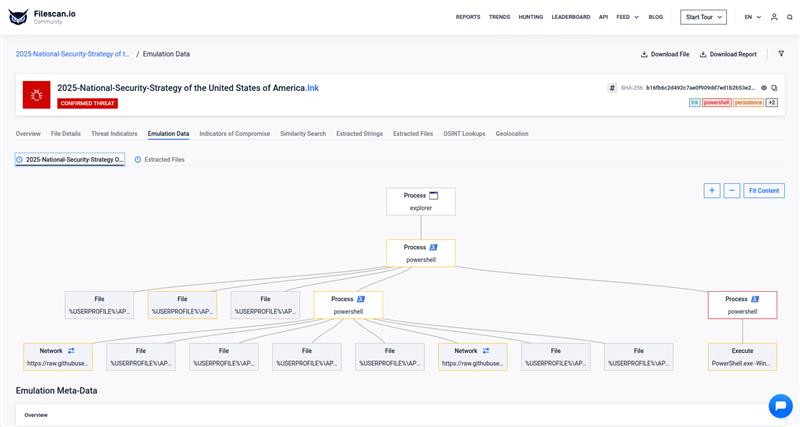Open Indicators of Compromise tab
Image resolution: width=800 pixels, height=427 pixels.
[x=235, y=134]
